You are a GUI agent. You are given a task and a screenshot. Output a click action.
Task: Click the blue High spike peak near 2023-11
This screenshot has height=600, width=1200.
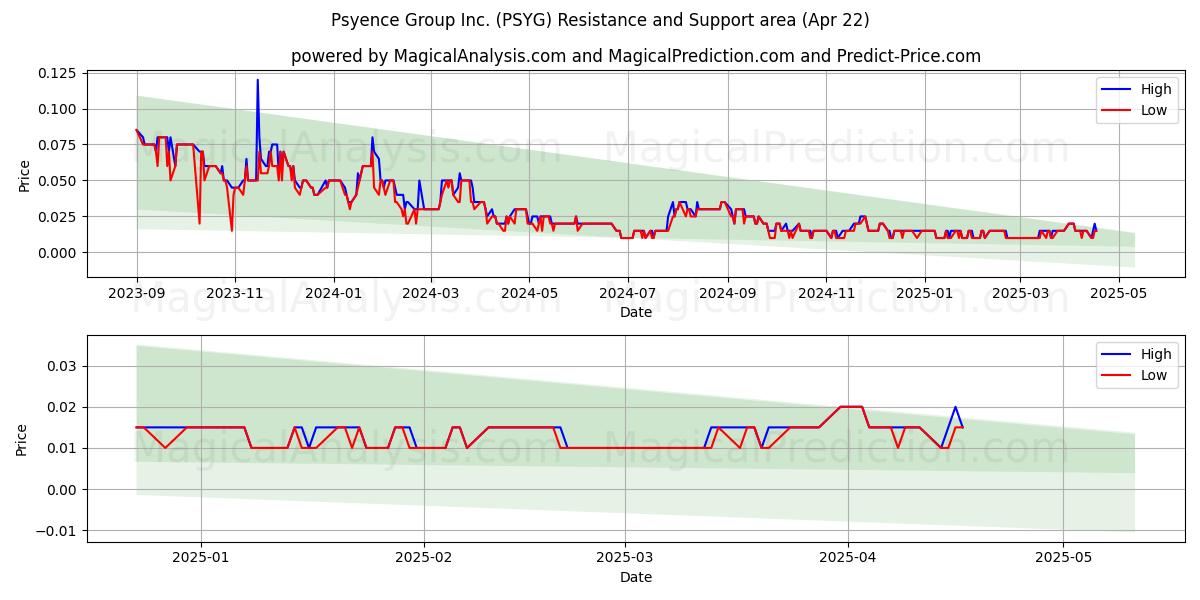point(257,80)
